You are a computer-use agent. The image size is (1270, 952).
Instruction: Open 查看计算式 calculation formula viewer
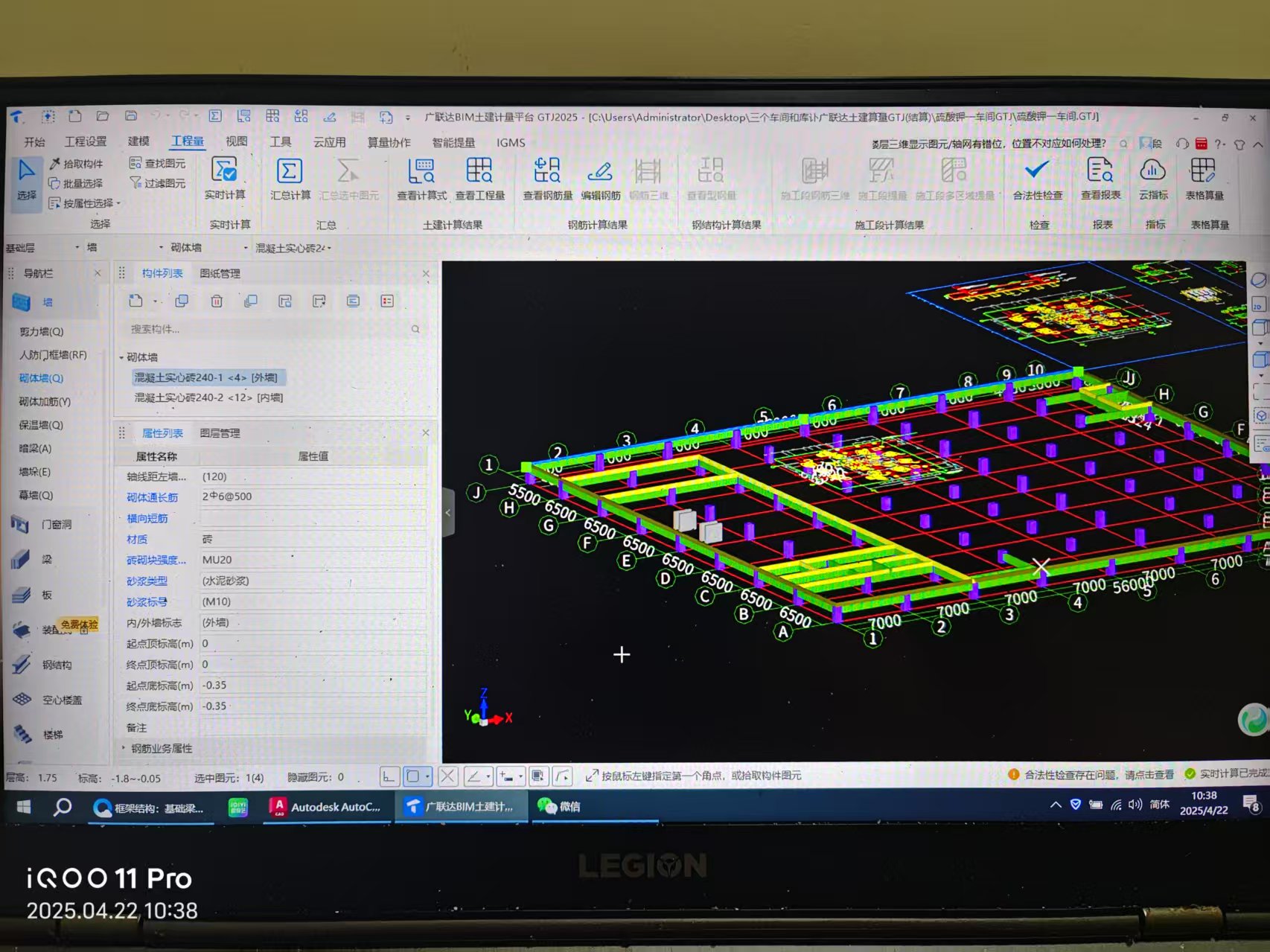[421, 179]
